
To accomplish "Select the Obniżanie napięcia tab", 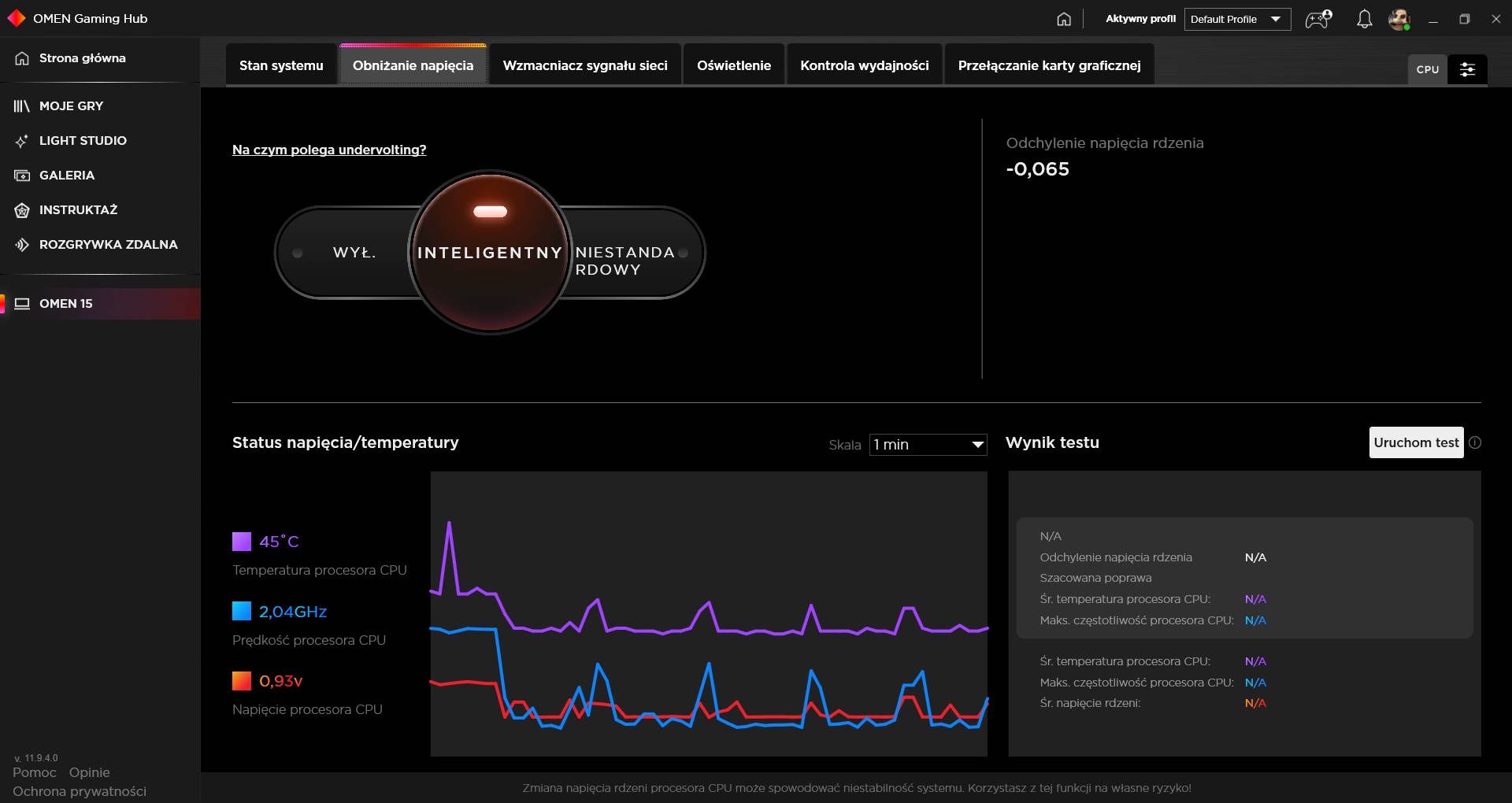I will pos(413,65).
